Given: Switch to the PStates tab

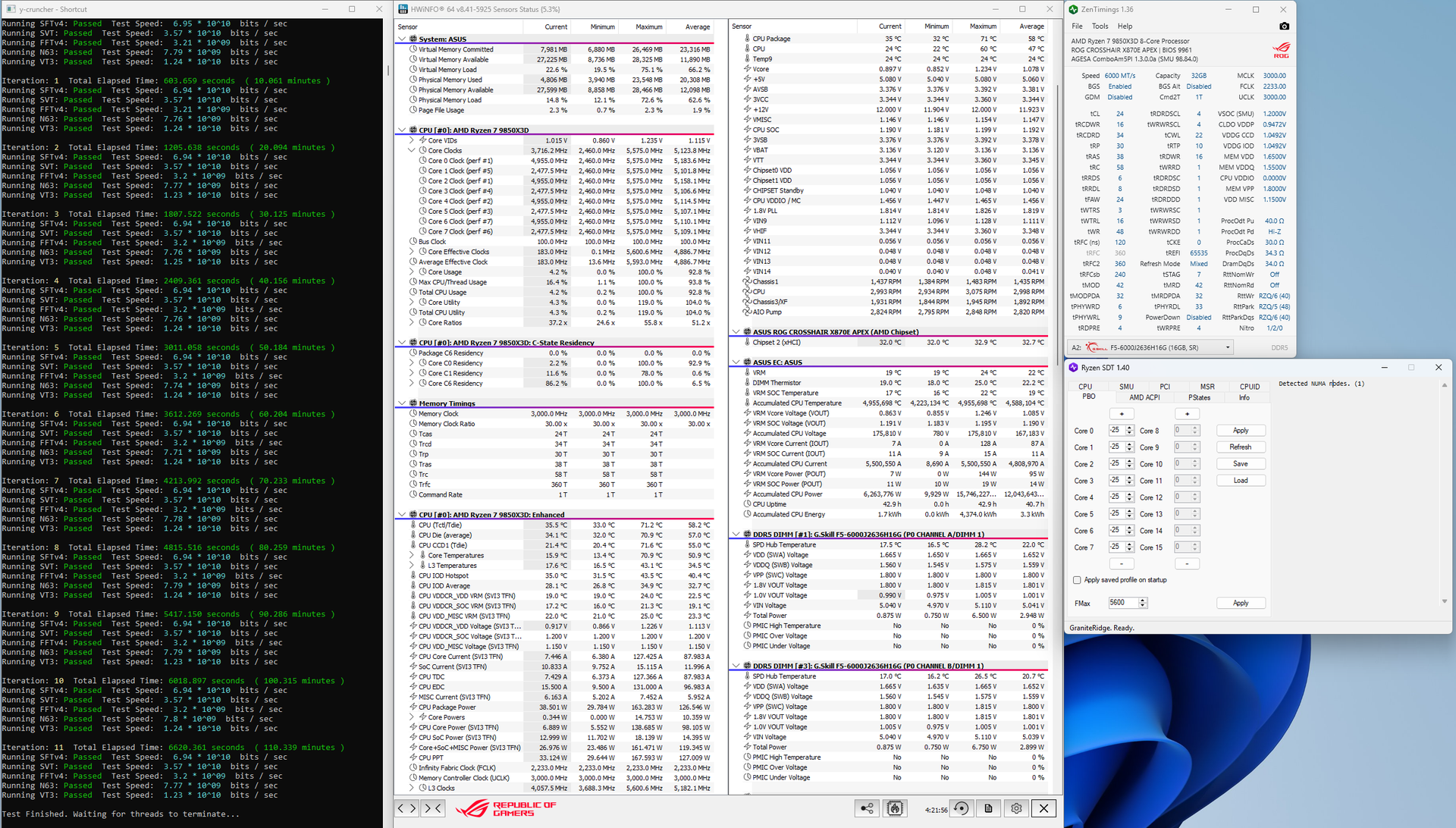Looking at the screenshot, I should pos(1199,397).
